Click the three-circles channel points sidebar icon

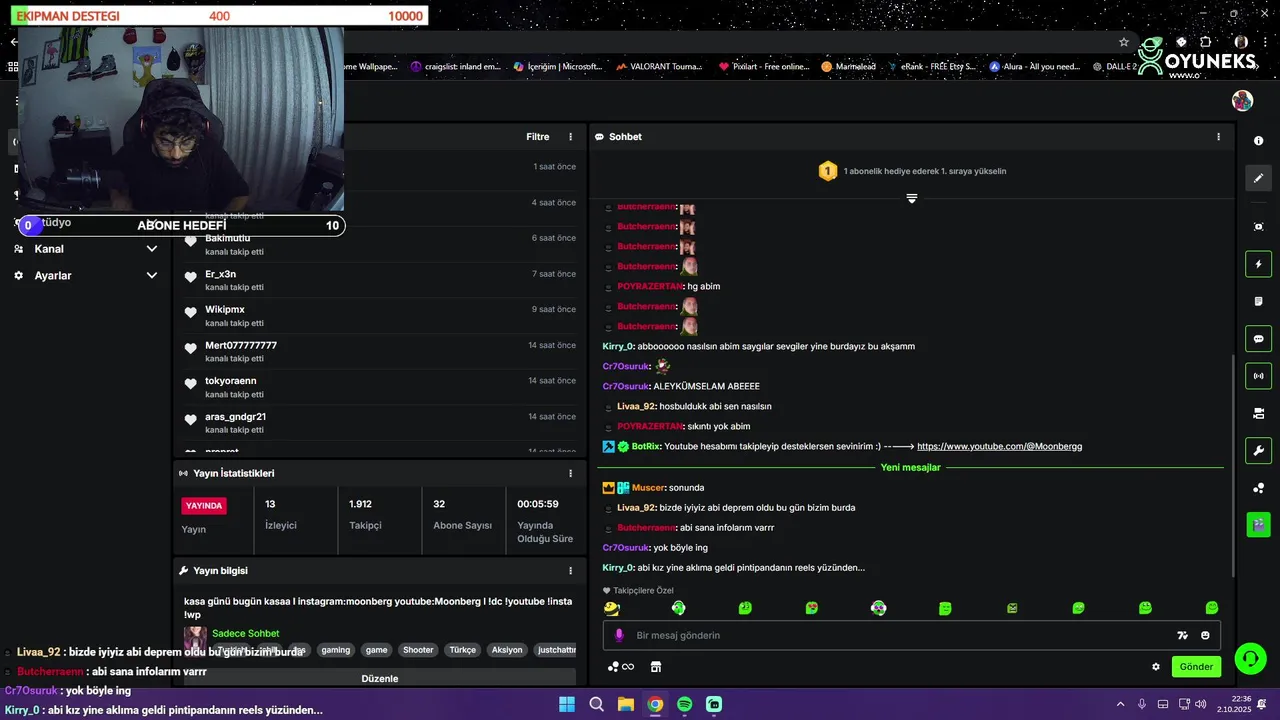1258,488
